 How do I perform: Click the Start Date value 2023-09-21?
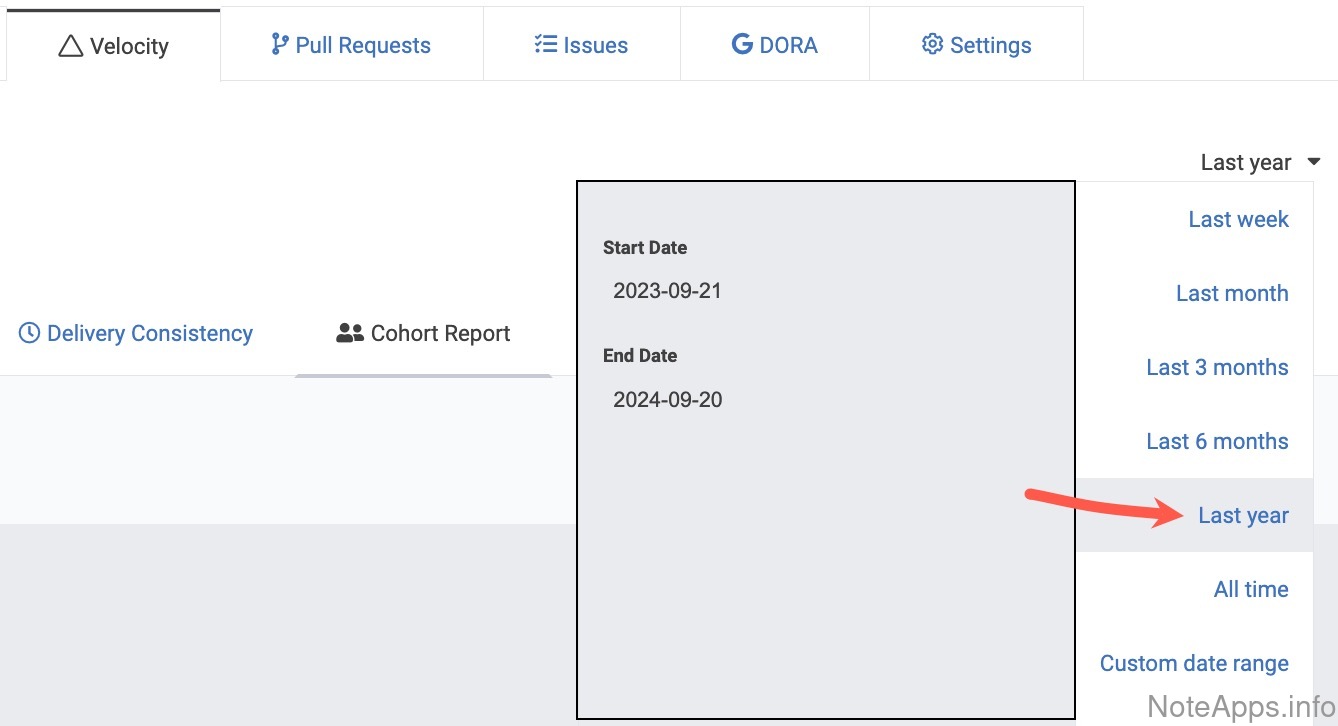[x=667, y=292]
